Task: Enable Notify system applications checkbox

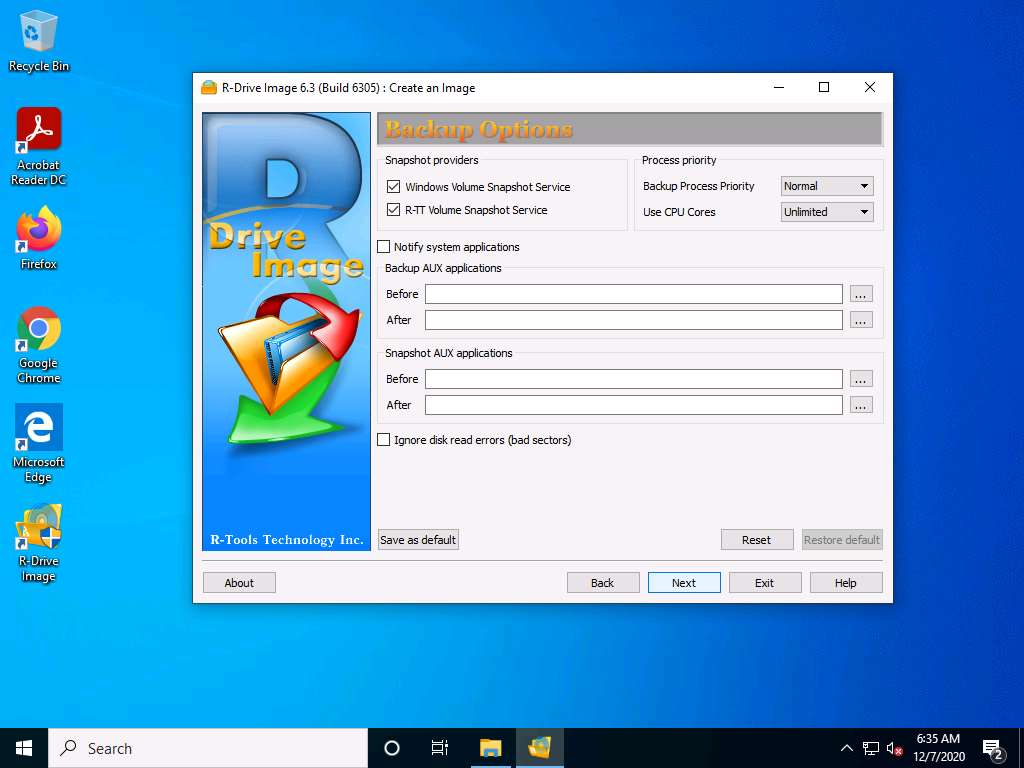Action: tap(384, 247)
